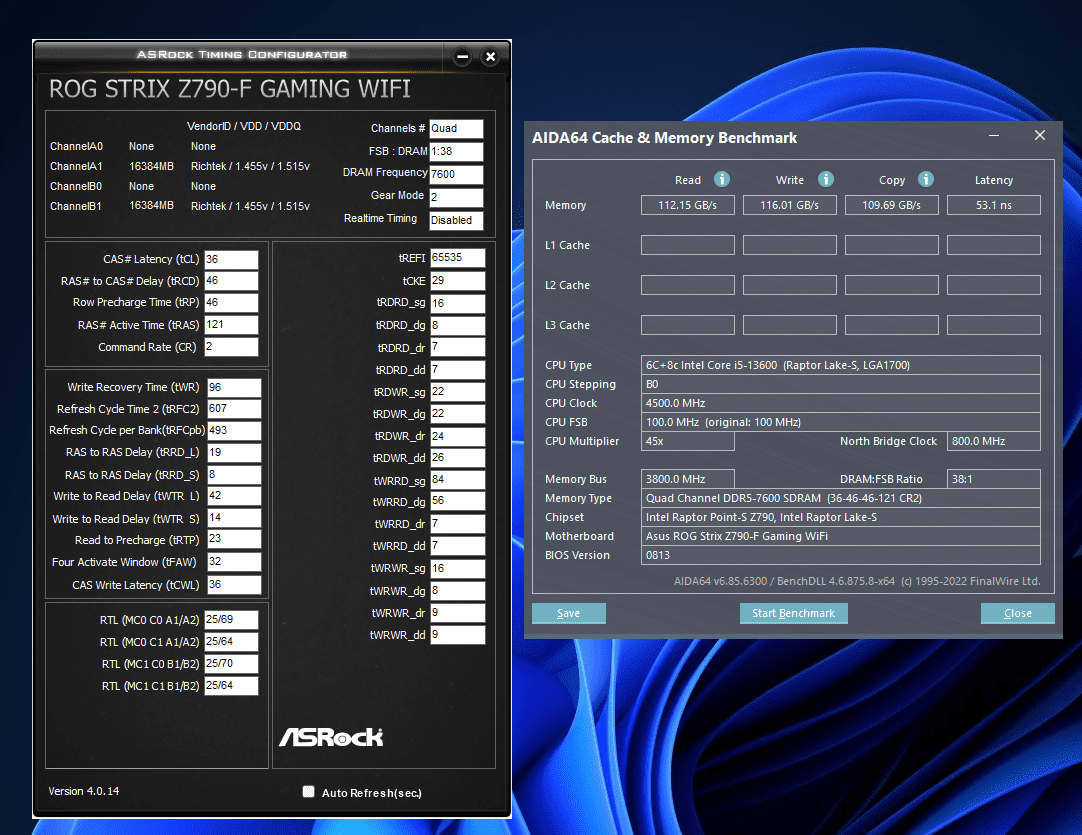Click the Save button in AIDA64
The image size is (1082, 835).
tap(569, 613)
